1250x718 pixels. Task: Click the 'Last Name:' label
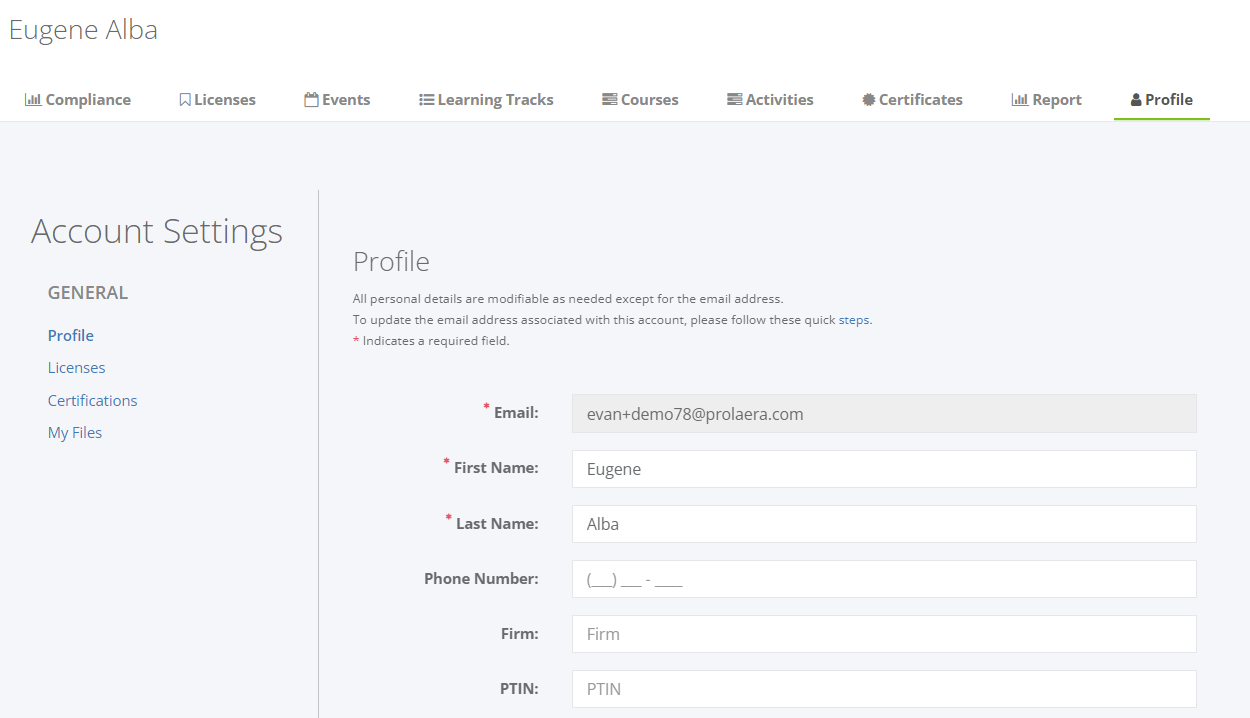(x=497, y=523)
